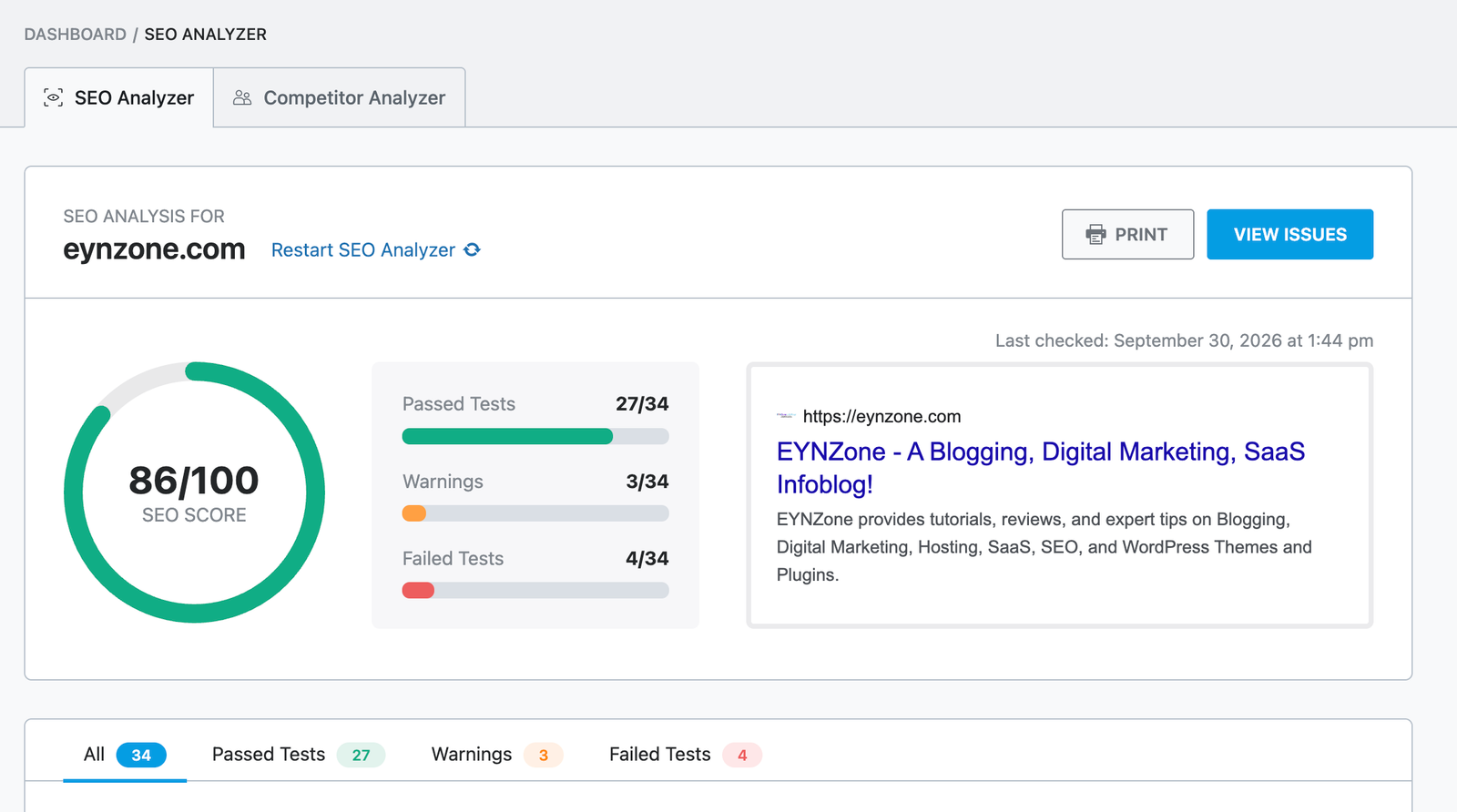Image resolution: width=1457 pixels, height=812 pixels.
Task: Open the SEO Analyzer tab
Action: pos(119,97)
